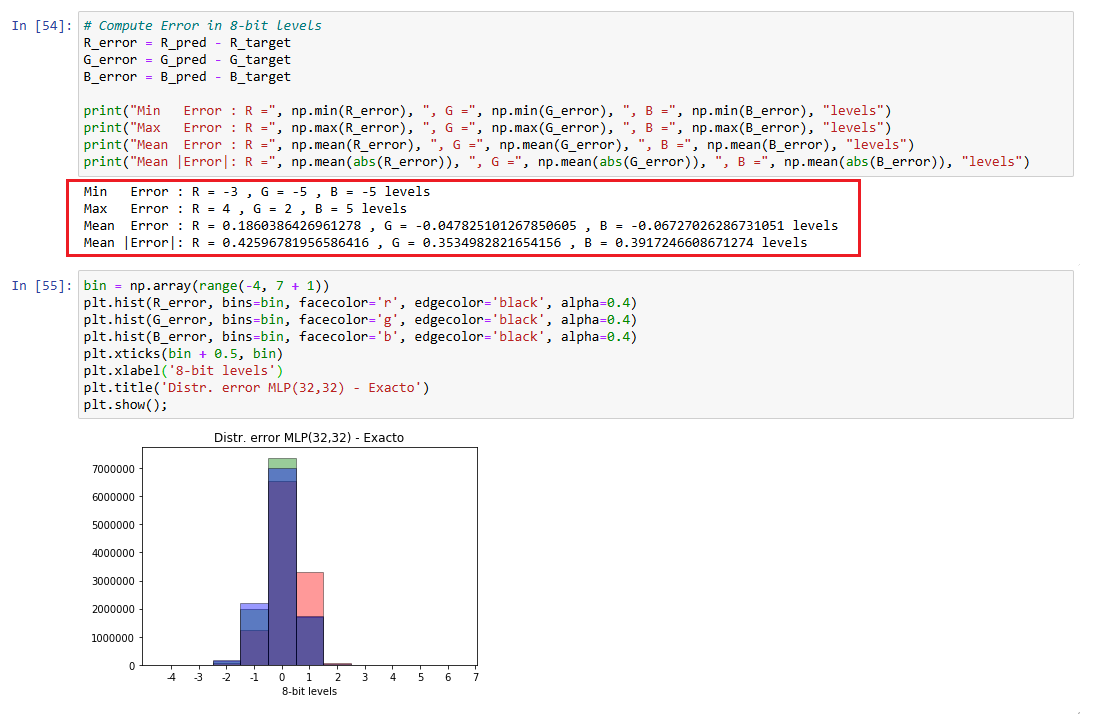Click the print("Mean Error :" code line
1096x723 pixels.
(499, 145)
